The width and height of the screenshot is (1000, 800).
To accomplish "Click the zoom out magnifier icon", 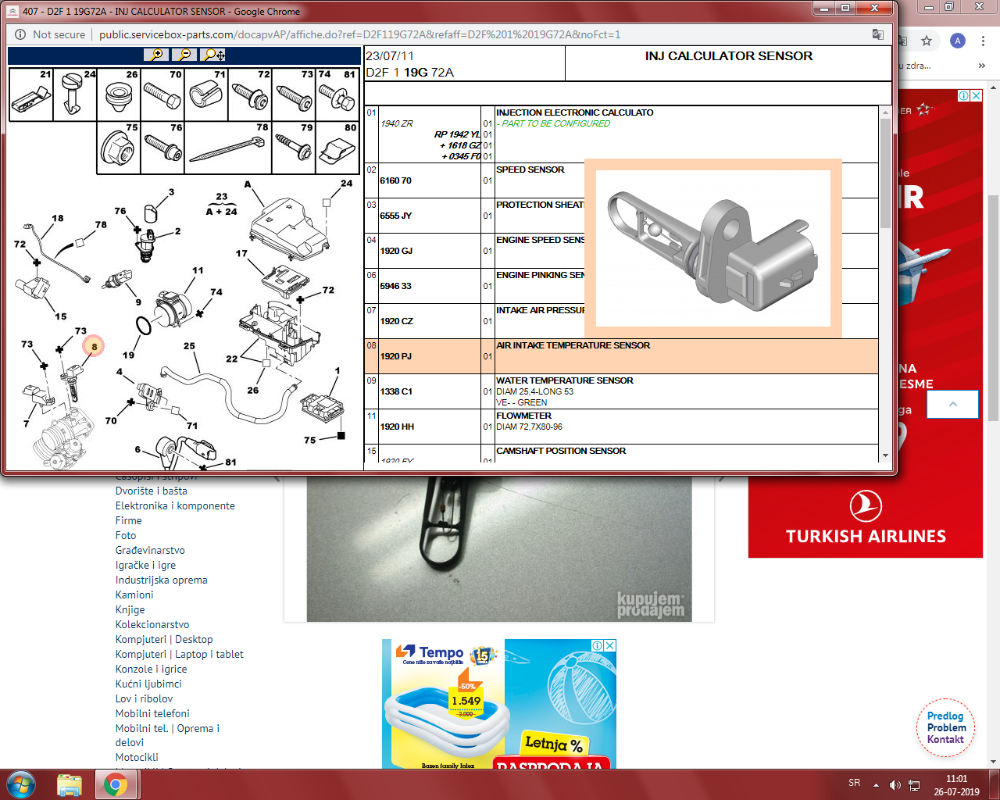I will (185, 56).
